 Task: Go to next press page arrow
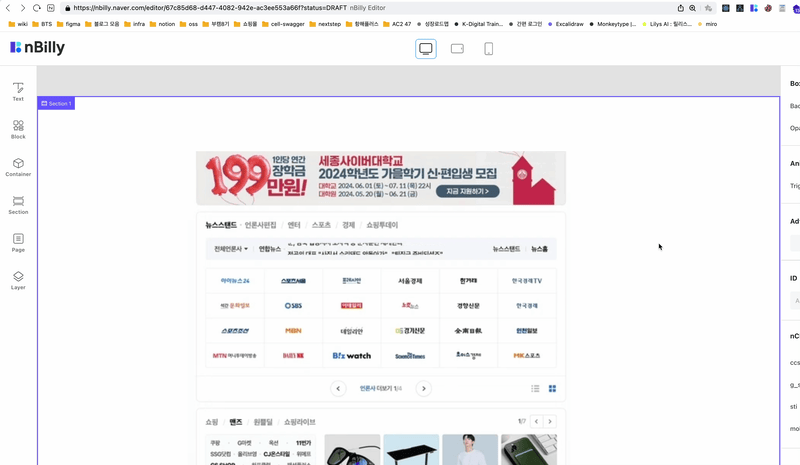(x=423, y=388)
